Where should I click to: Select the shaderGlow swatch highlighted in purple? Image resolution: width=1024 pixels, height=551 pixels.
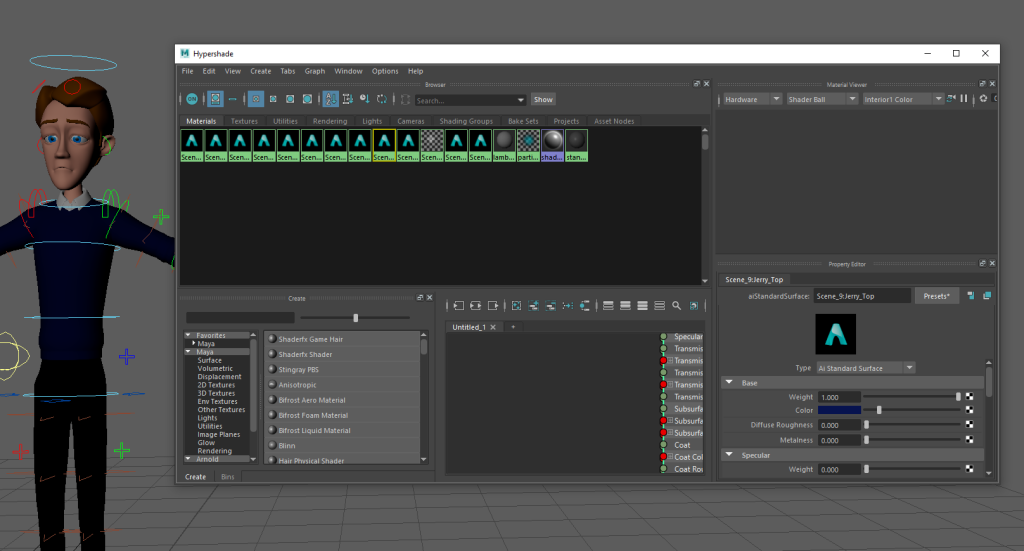552,145
